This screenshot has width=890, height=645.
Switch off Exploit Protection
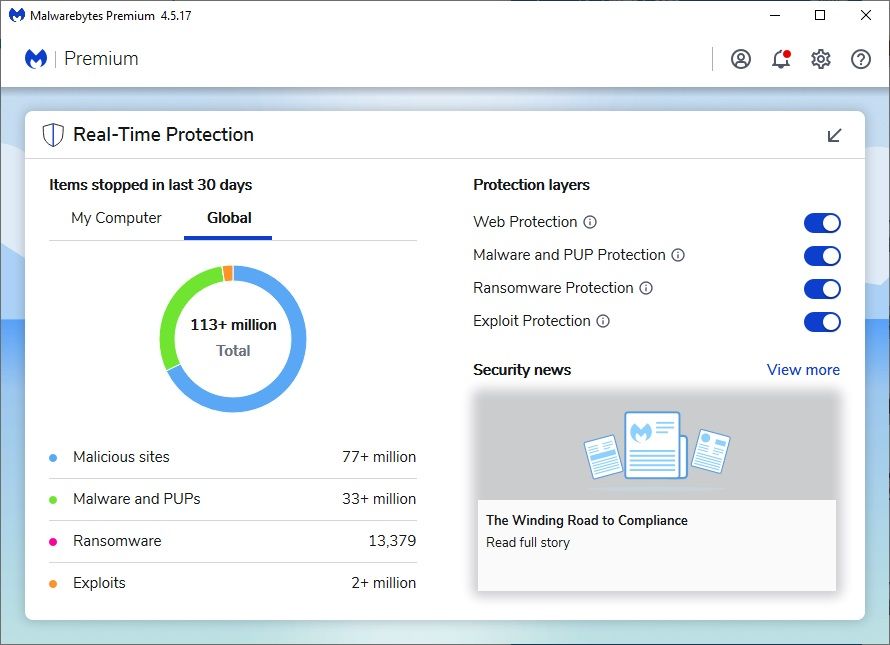tap(822, 322)
